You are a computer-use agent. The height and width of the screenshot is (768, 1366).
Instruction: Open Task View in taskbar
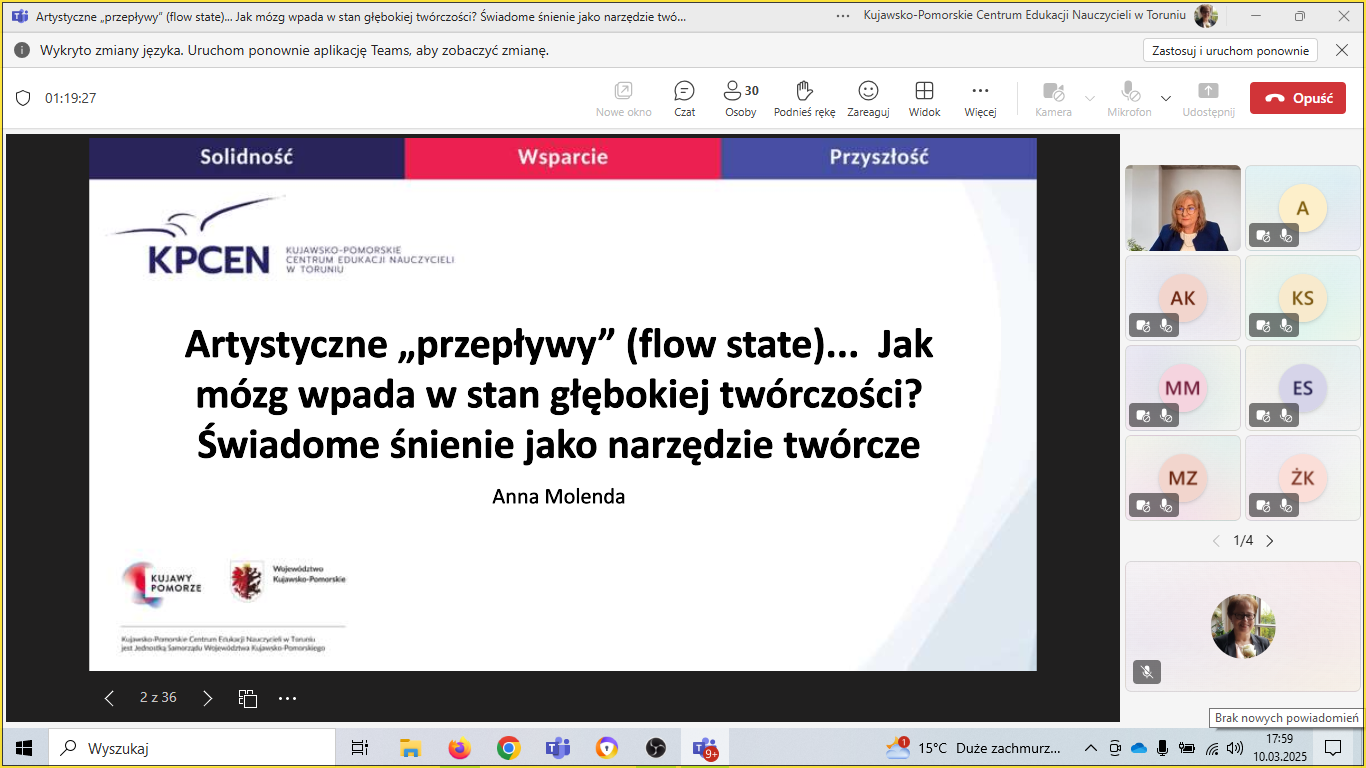click(360, 747)
